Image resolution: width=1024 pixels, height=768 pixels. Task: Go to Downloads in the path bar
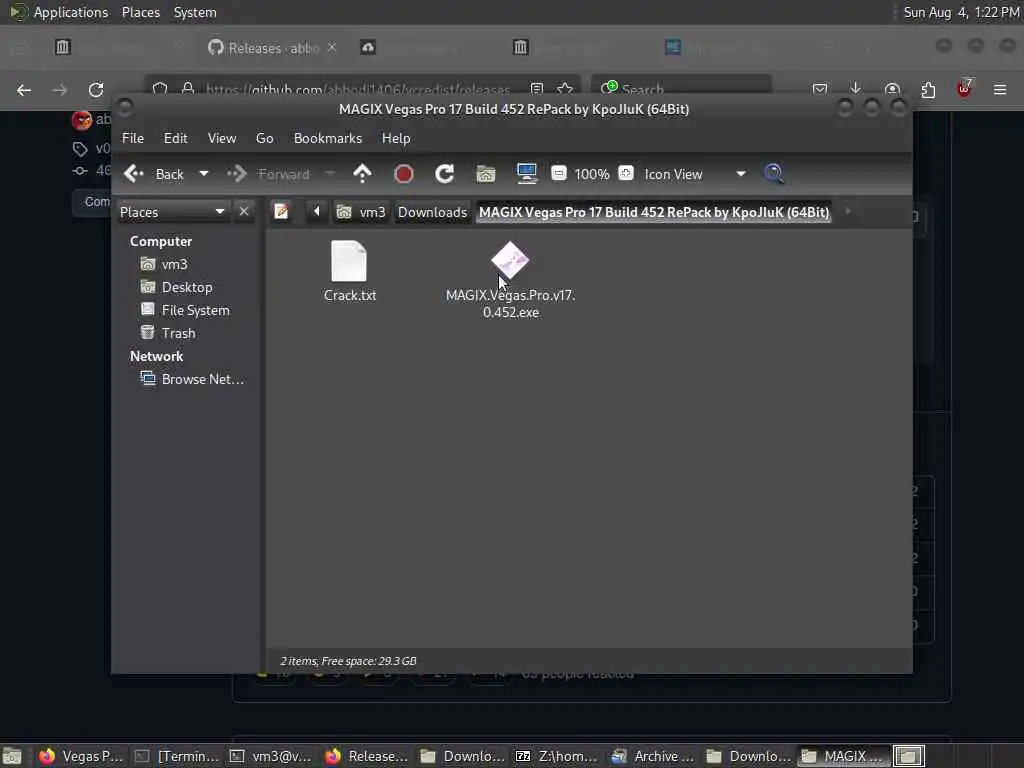432,212
